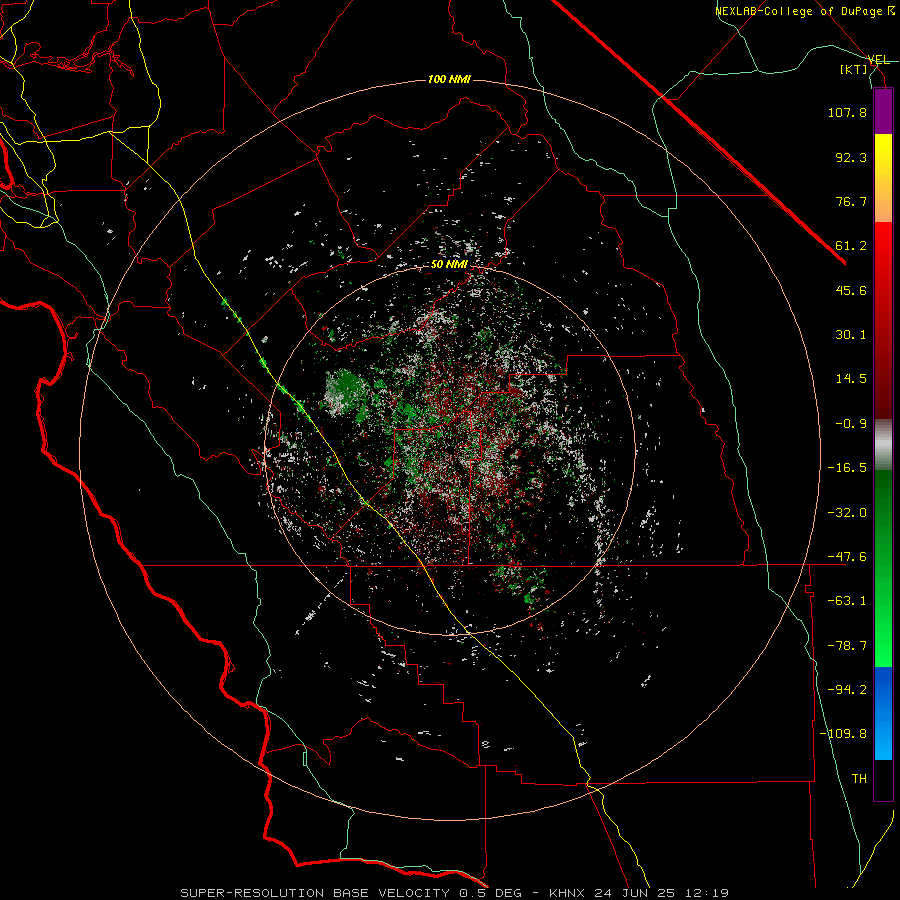Click the 50 NMI range ring label
This screenshot has width=900, height=900.
[x=449, y=264]
